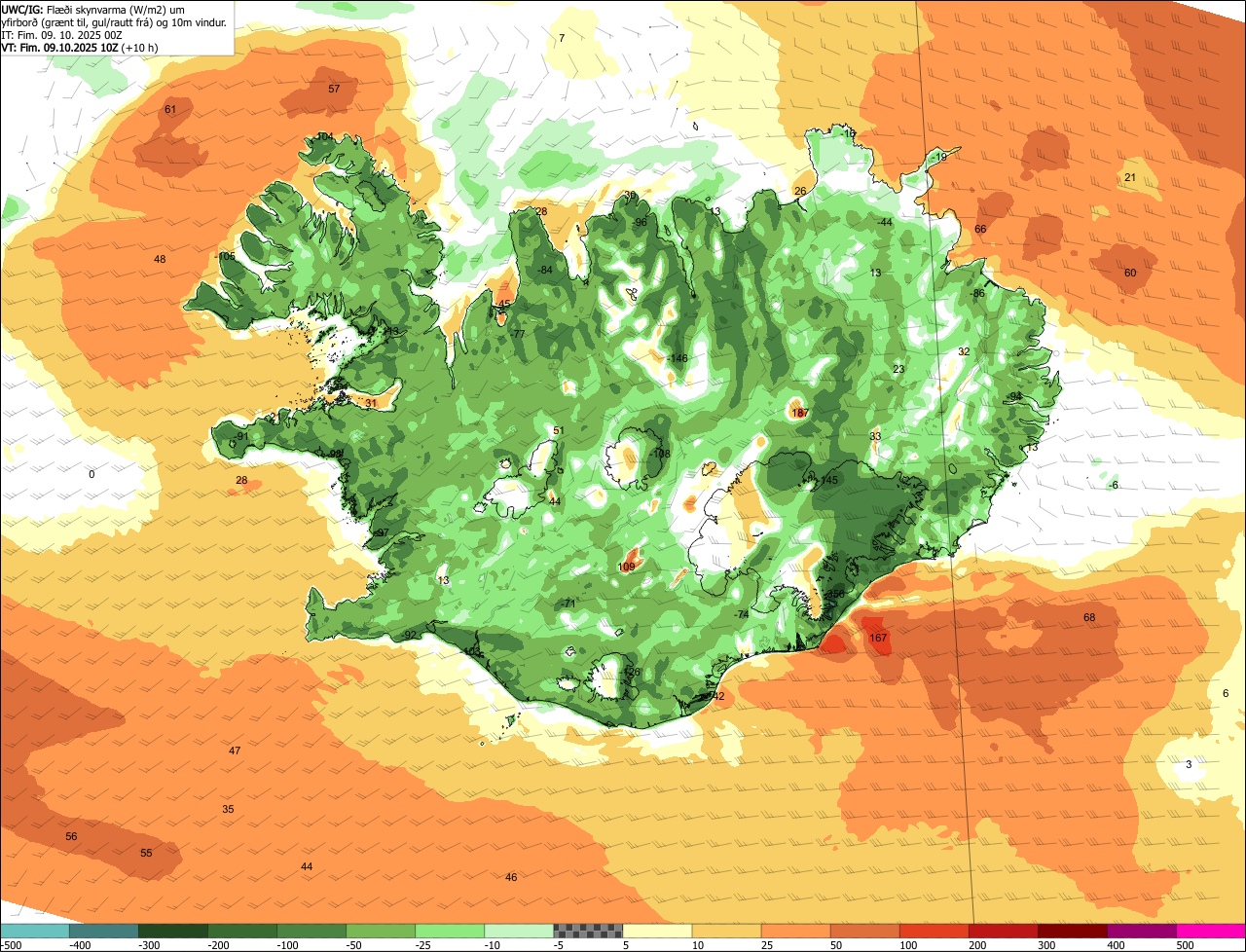Click the legend swatch between 100 and 200

pyautogui.click(x=934, y=931)
